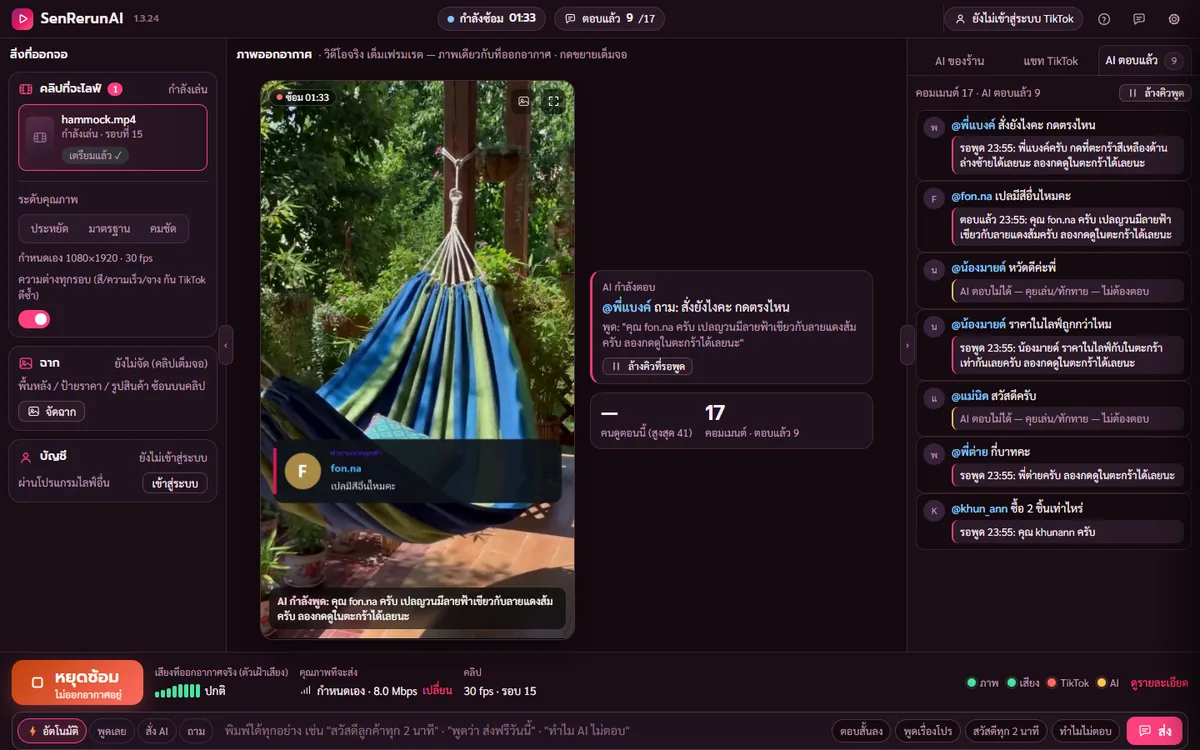This screenshot has height=750, width=1200.
Task: Toggle the per-round variation switch
Action: (x=34, y=319)
